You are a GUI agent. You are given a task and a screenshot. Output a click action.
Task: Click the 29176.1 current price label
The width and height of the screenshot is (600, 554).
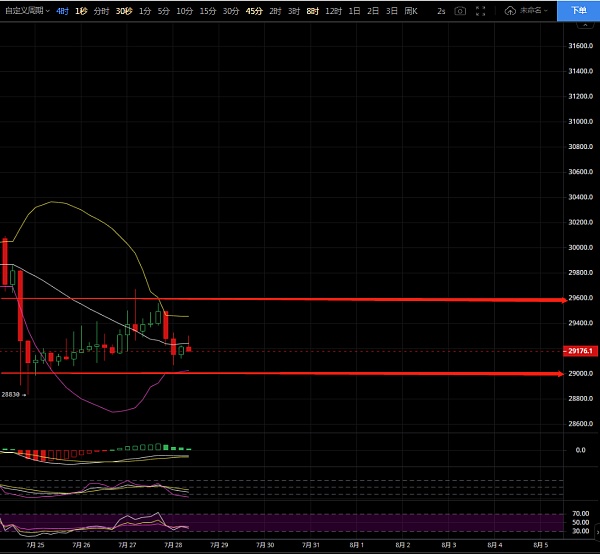[x=580, y=351]
